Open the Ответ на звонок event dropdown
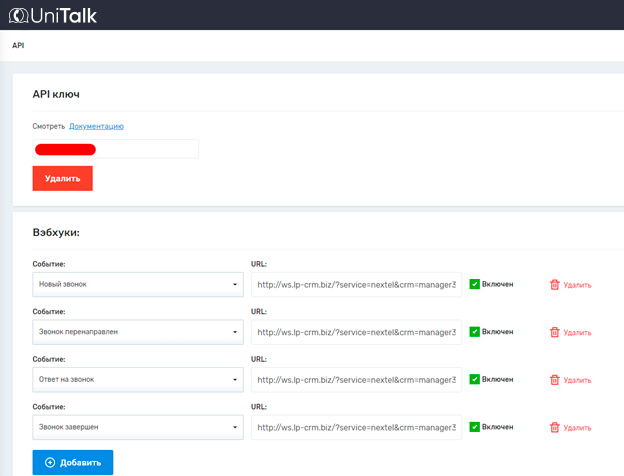This screenshot has width=624, height=476. [x=138, y=380]
